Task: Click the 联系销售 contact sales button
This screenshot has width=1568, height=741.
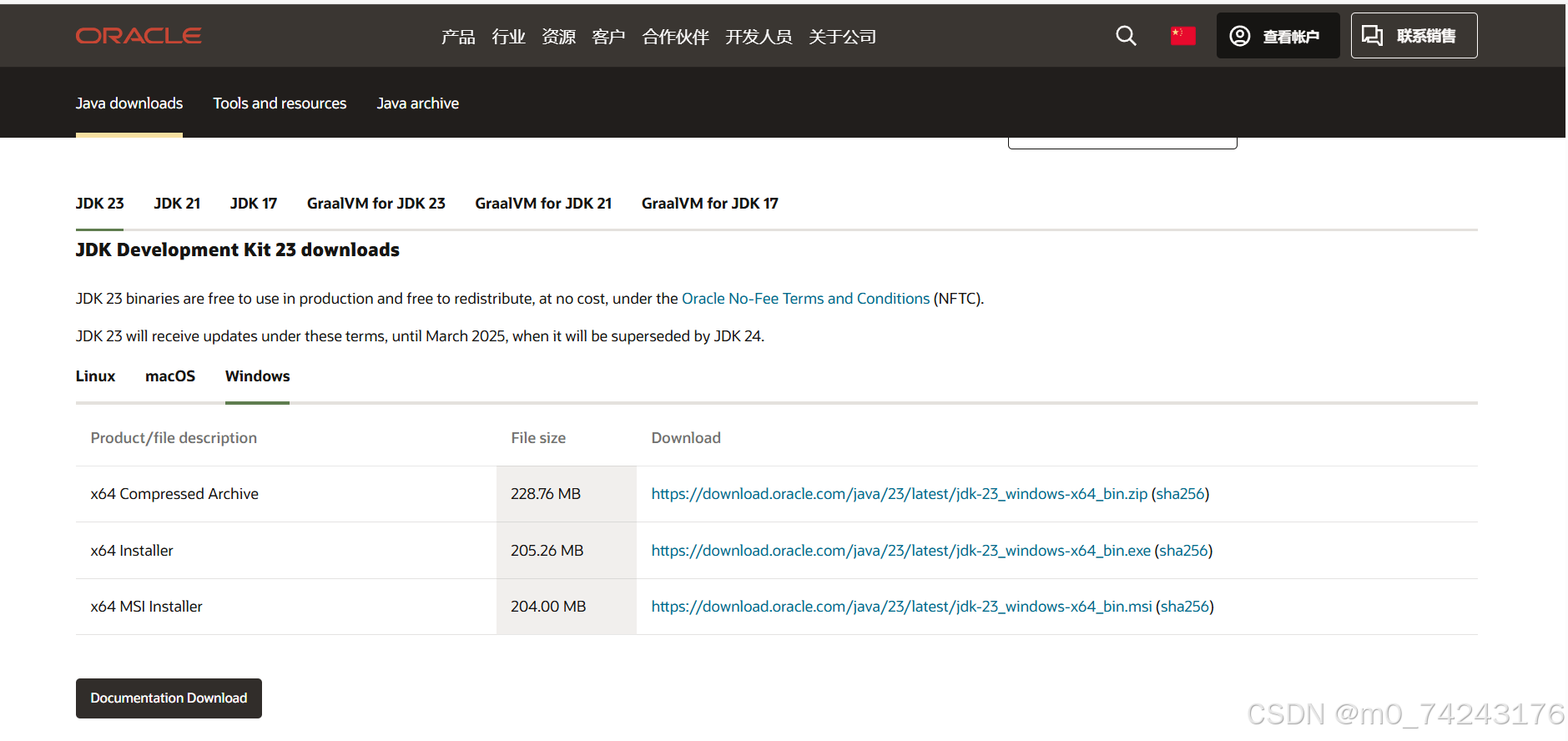Action: pos(1414,36)
